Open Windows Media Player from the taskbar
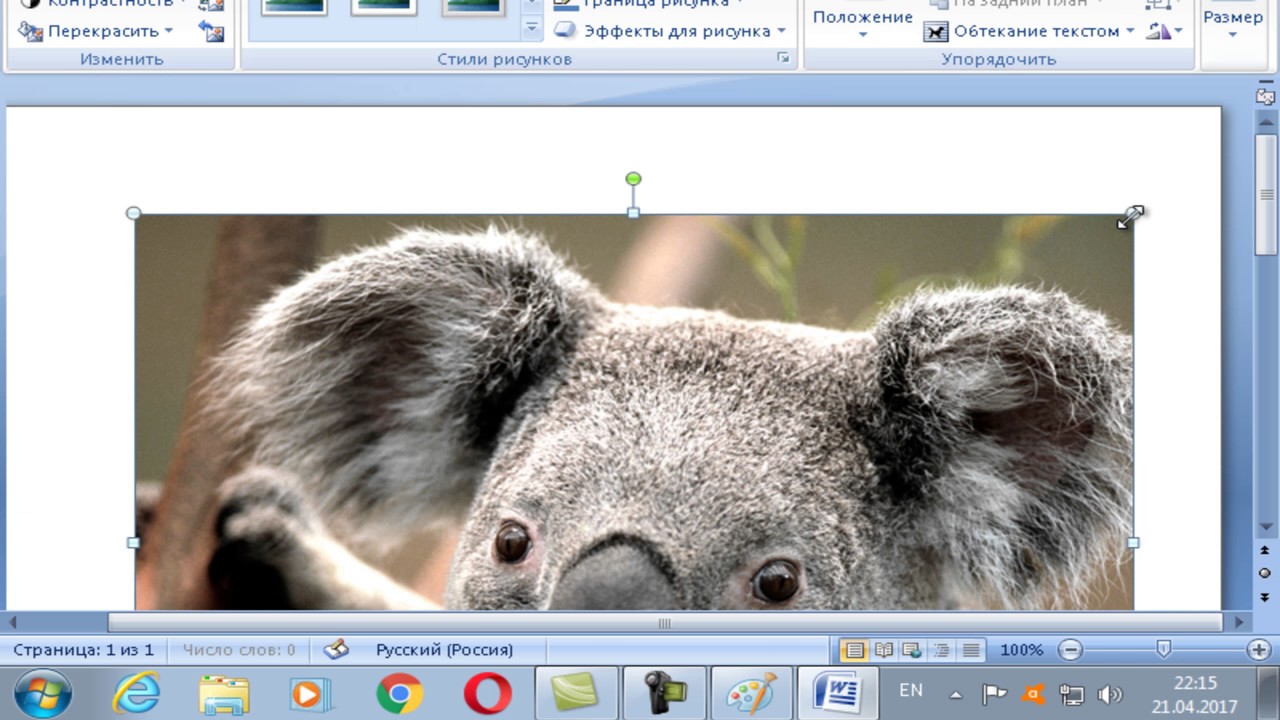This screenshot has width=1280, height=720. (310, 693)
